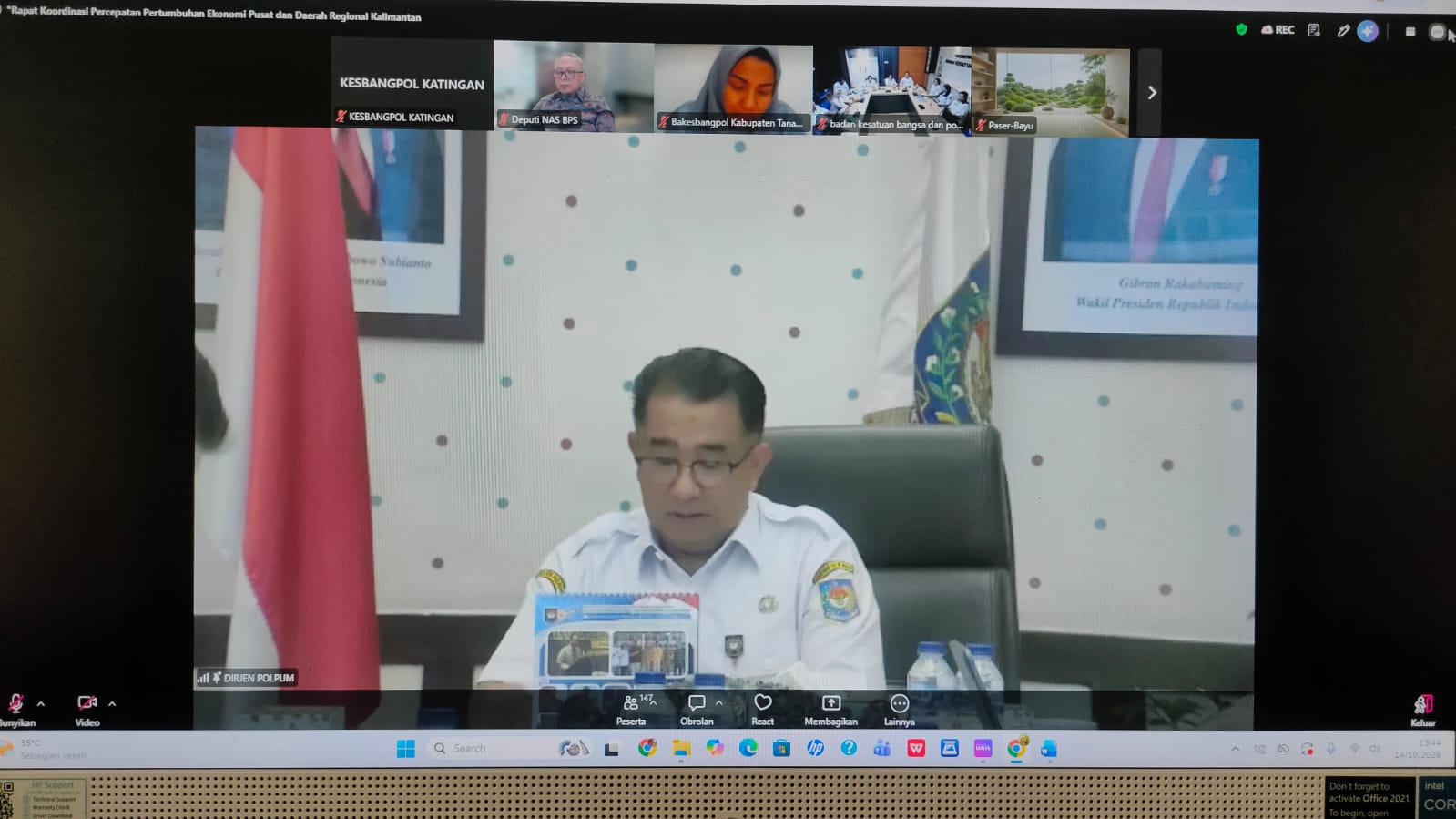
Task: Show hidden system tray icons chevron
Action: pyautogui.click(x=1235, y=750)
